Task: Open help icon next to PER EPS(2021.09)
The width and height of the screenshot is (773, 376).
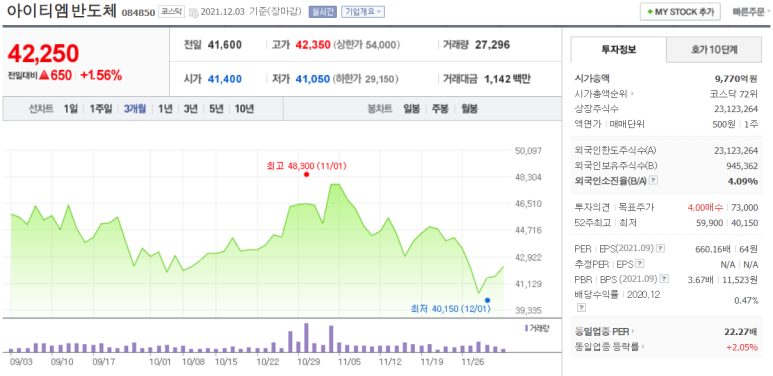Action: point(661,248)
